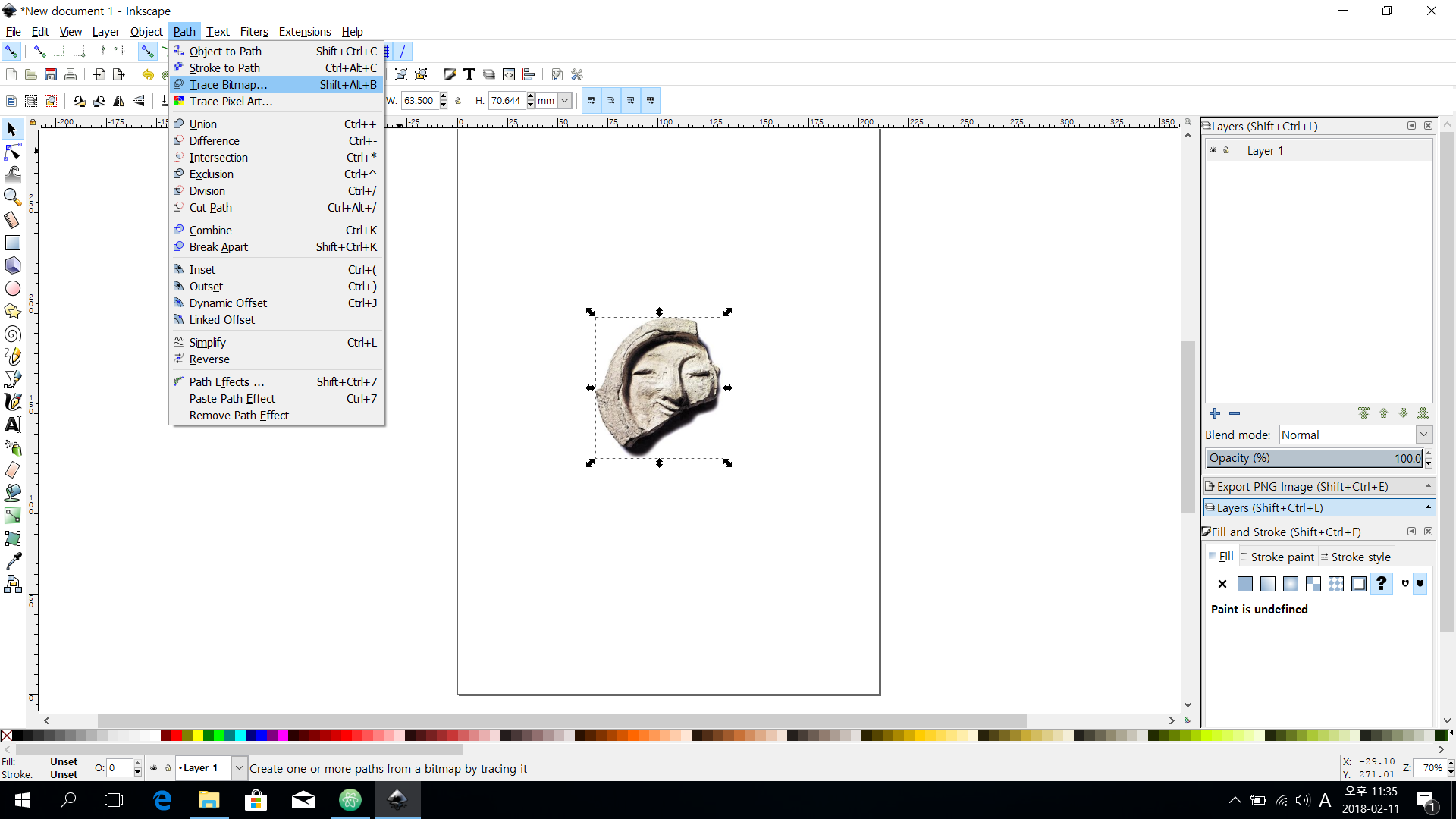Click the Save document toolbar icon
Viewport: 1456px width, 819px height.
[x=51, y=74]
